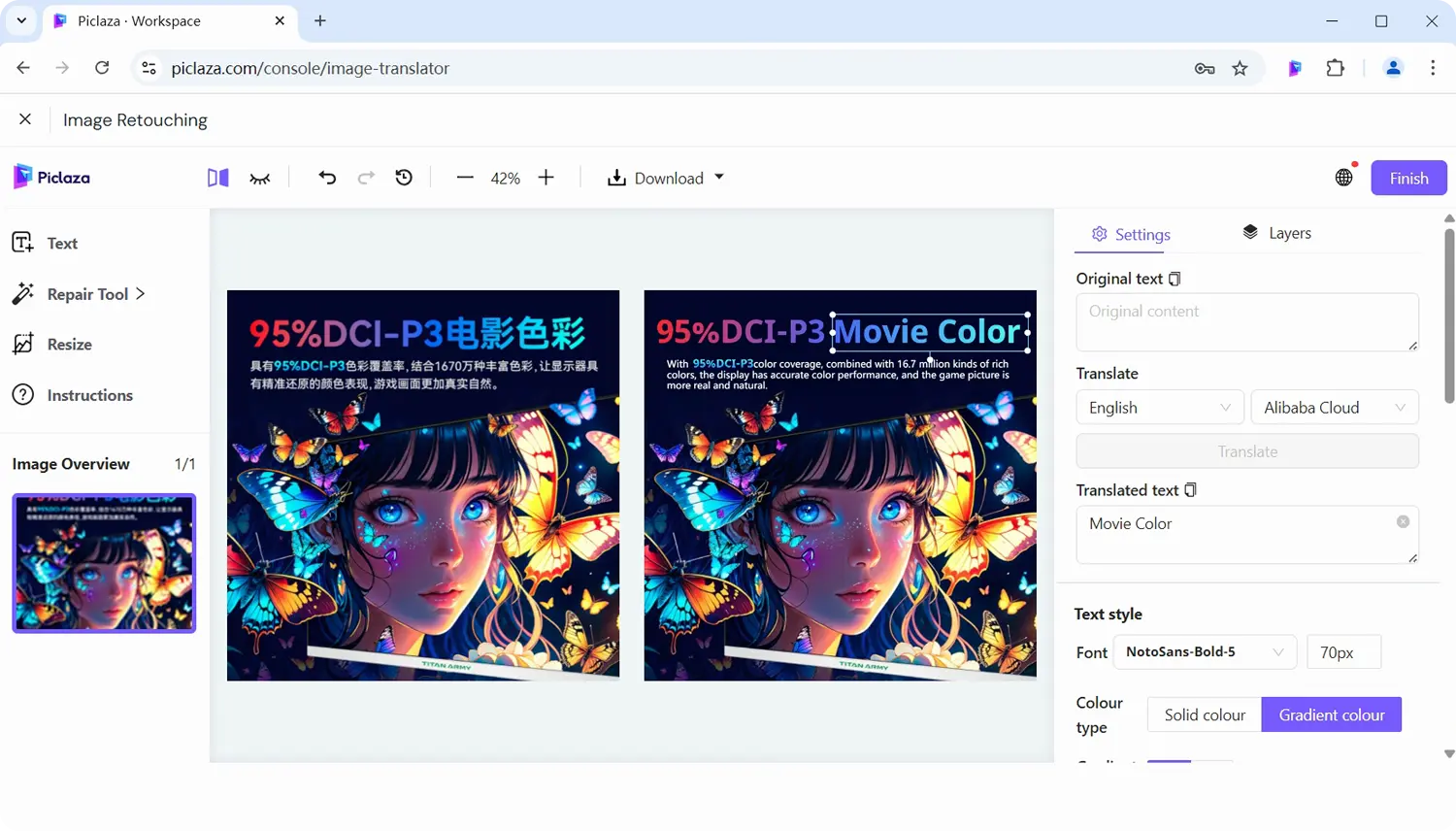Click the Translate button

pyautogui.click(x=1247, y=451)
